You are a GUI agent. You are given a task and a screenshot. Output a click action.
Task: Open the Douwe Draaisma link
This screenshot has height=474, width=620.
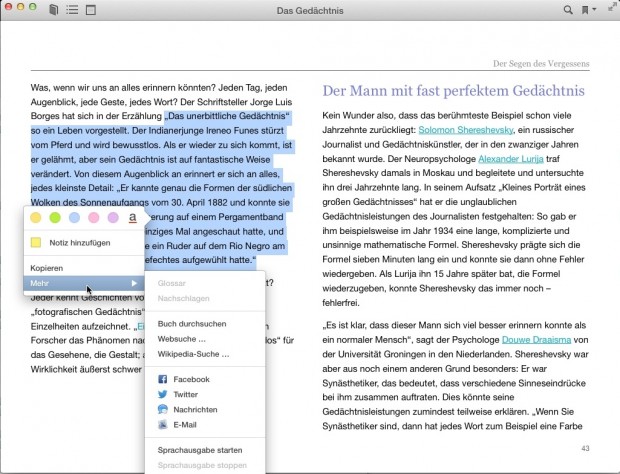point(536,340)
